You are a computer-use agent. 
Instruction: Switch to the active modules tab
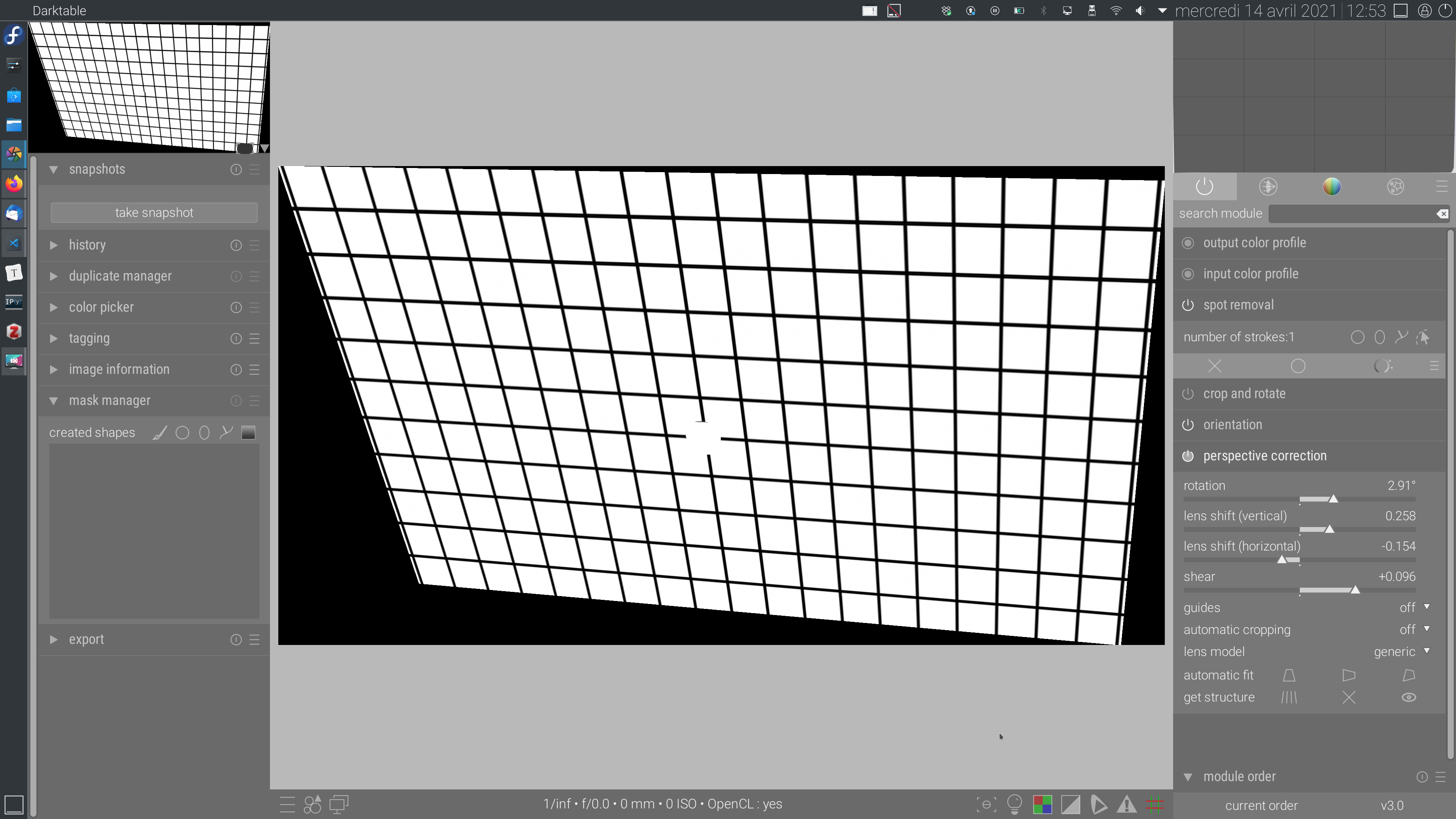click(1205, 187)
